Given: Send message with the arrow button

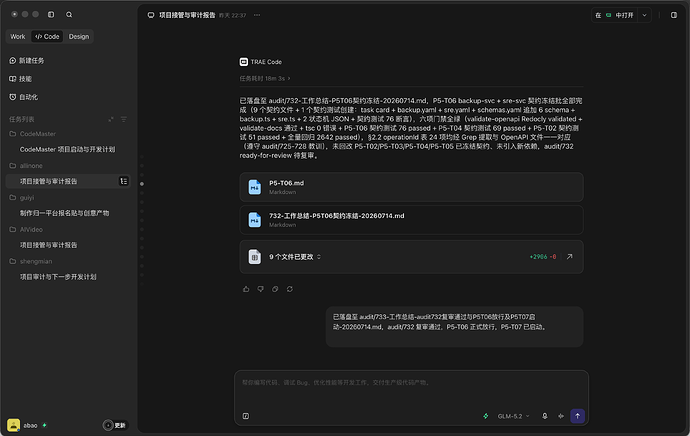Looking at the screenshot, I should [x=577, y=416].
